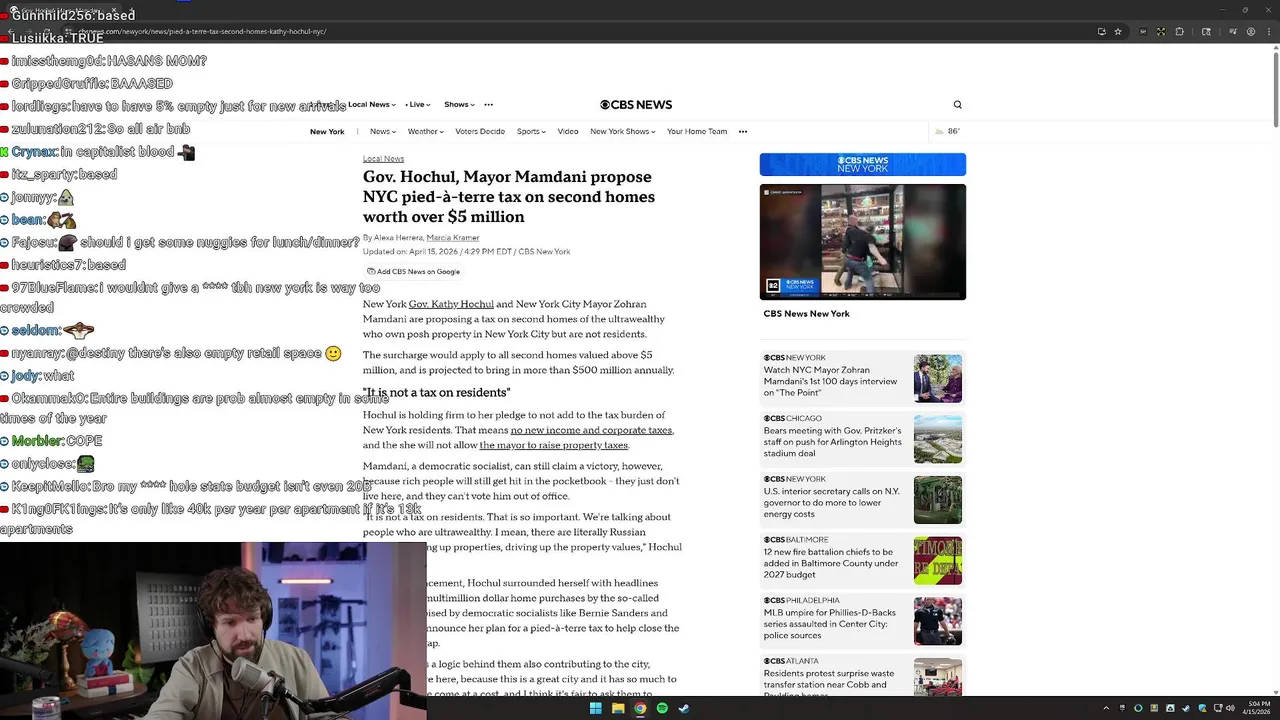This screenshot has height=720, width=1280.
Task: Expand the News dropdown in New York nav
Action: pyautogui.click(x=383, y=131)
